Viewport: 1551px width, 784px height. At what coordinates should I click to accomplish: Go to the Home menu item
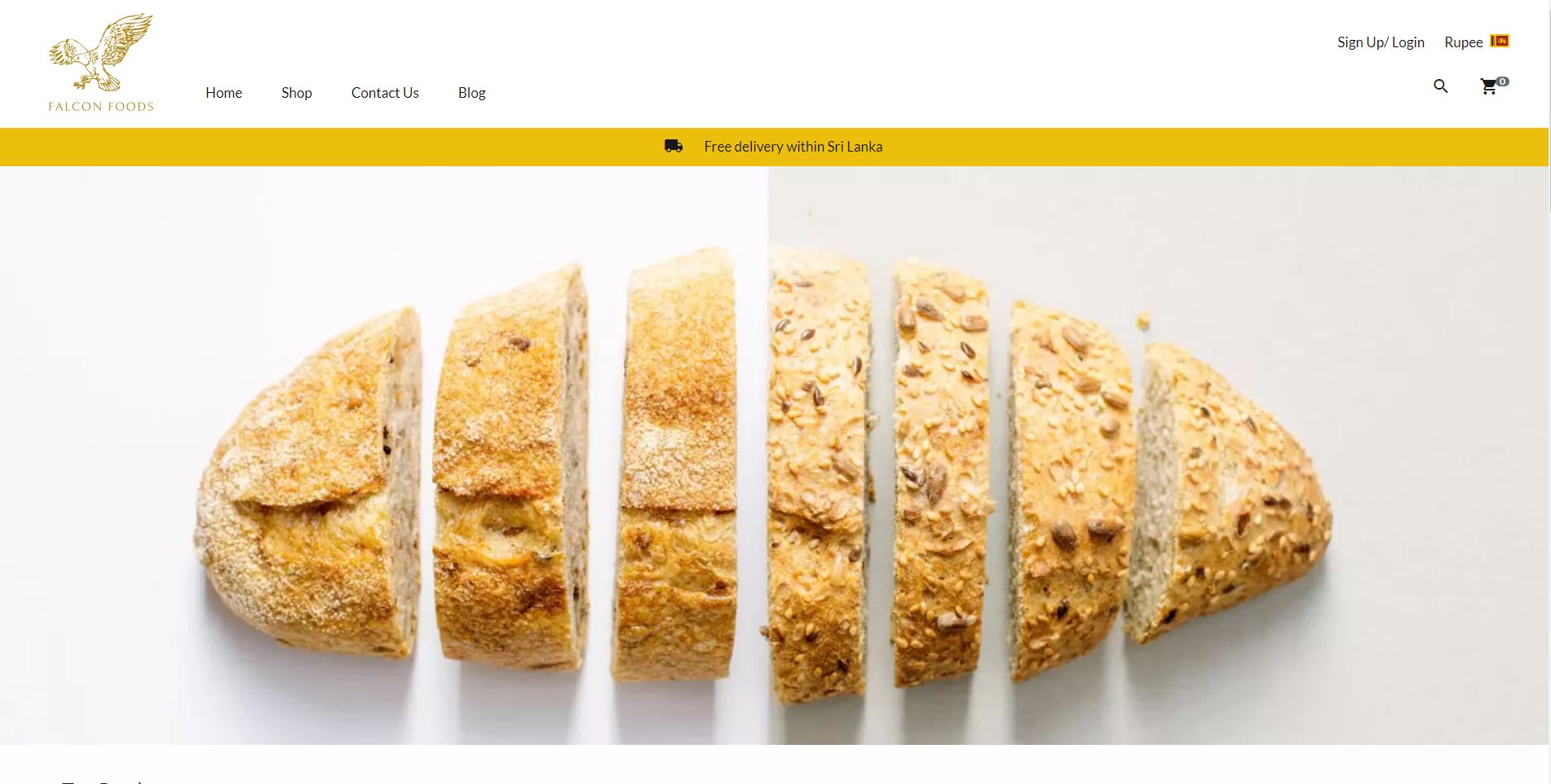point(223,93)
